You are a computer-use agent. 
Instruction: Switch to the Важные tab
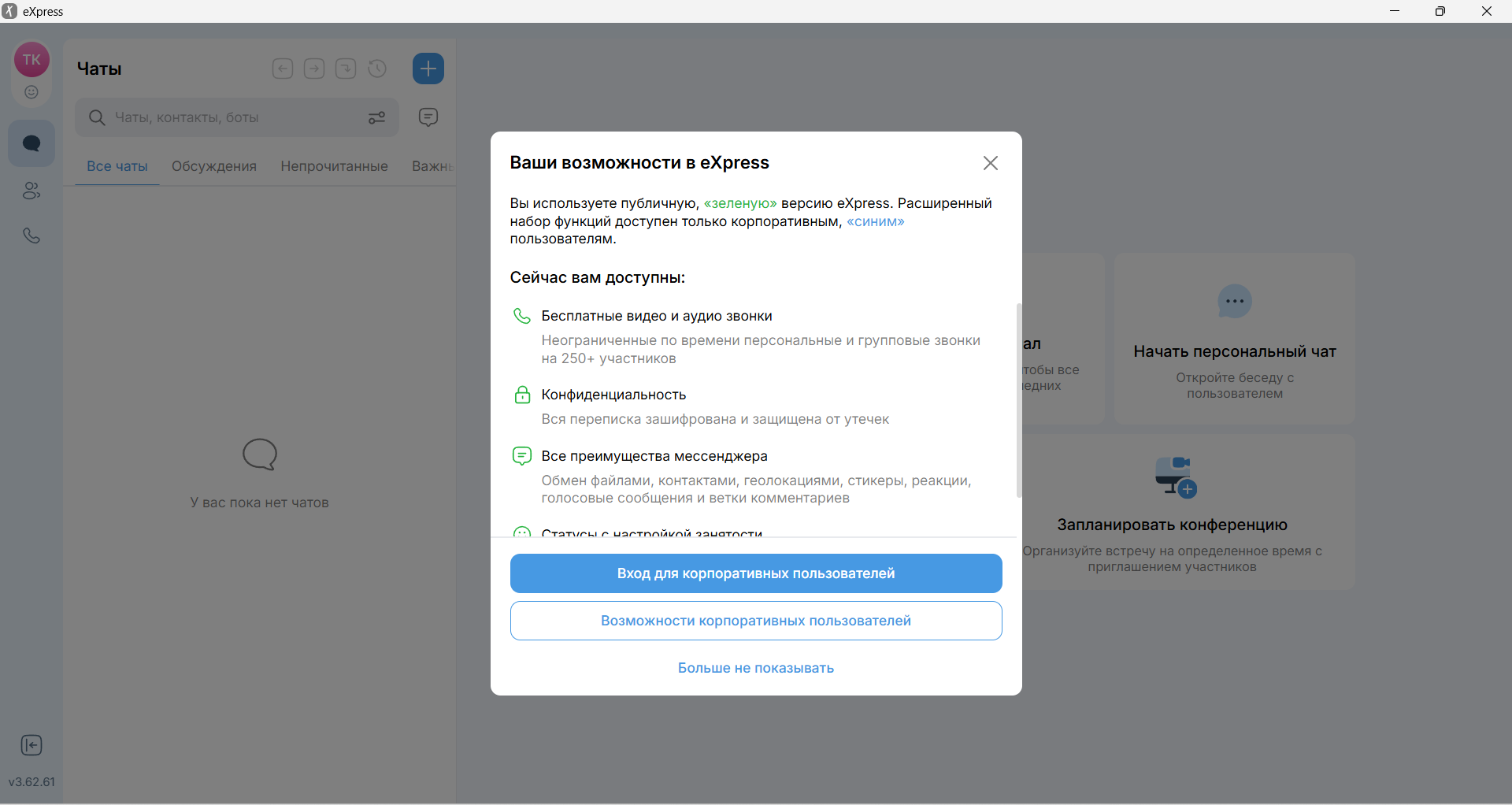tap(433, 166)
